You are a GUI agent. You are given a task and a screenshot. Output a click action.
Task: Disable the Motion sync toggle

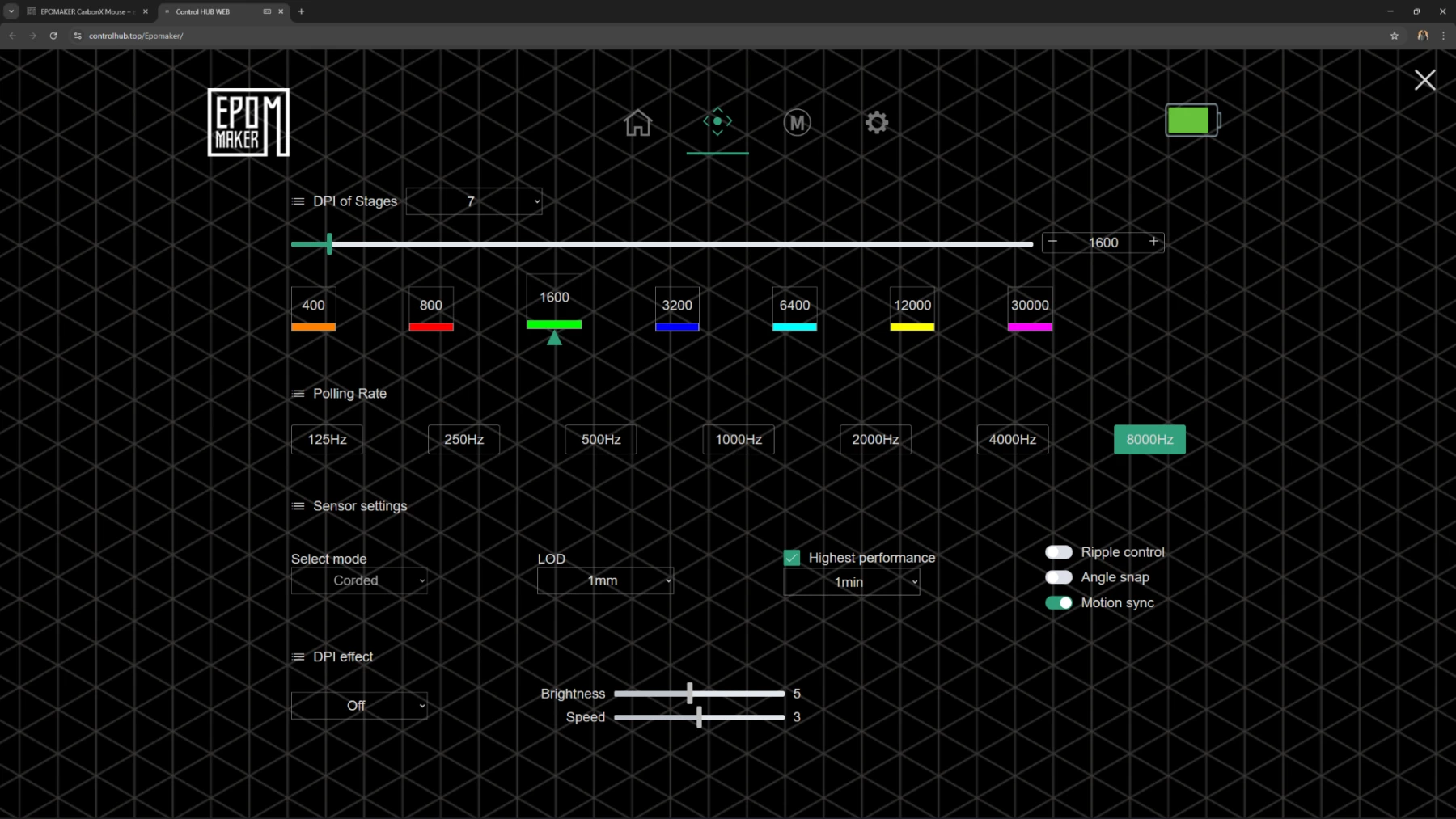(x=1058, y=603)
